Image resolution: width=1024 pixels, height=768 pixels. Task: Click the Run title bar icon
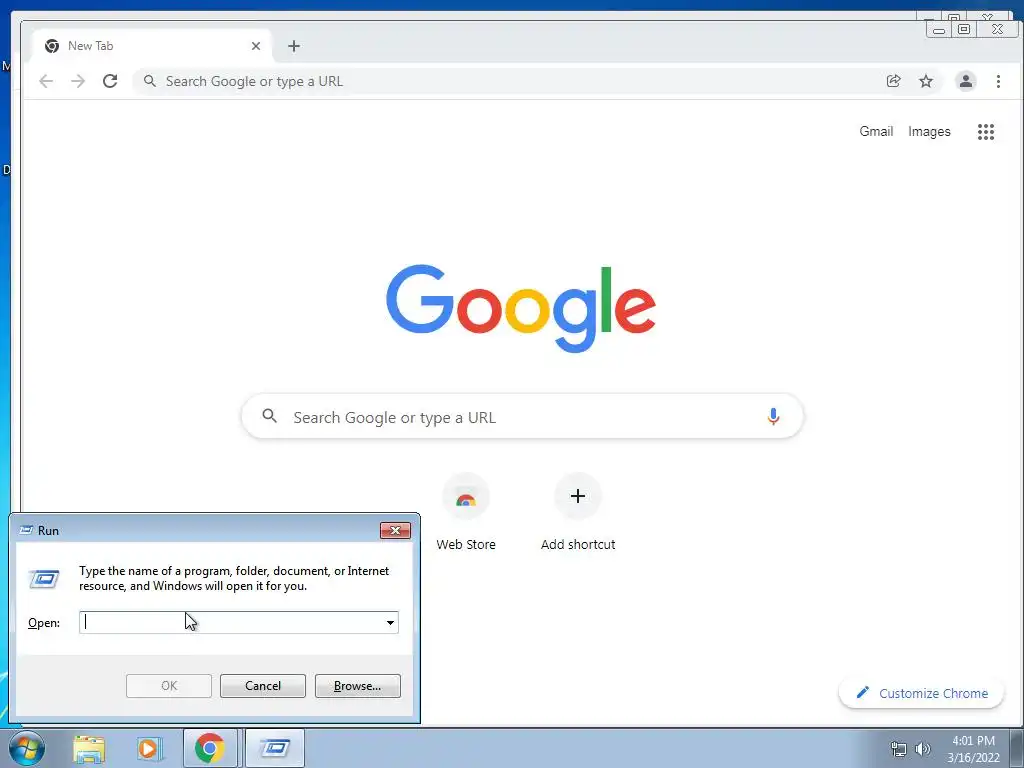26,530
